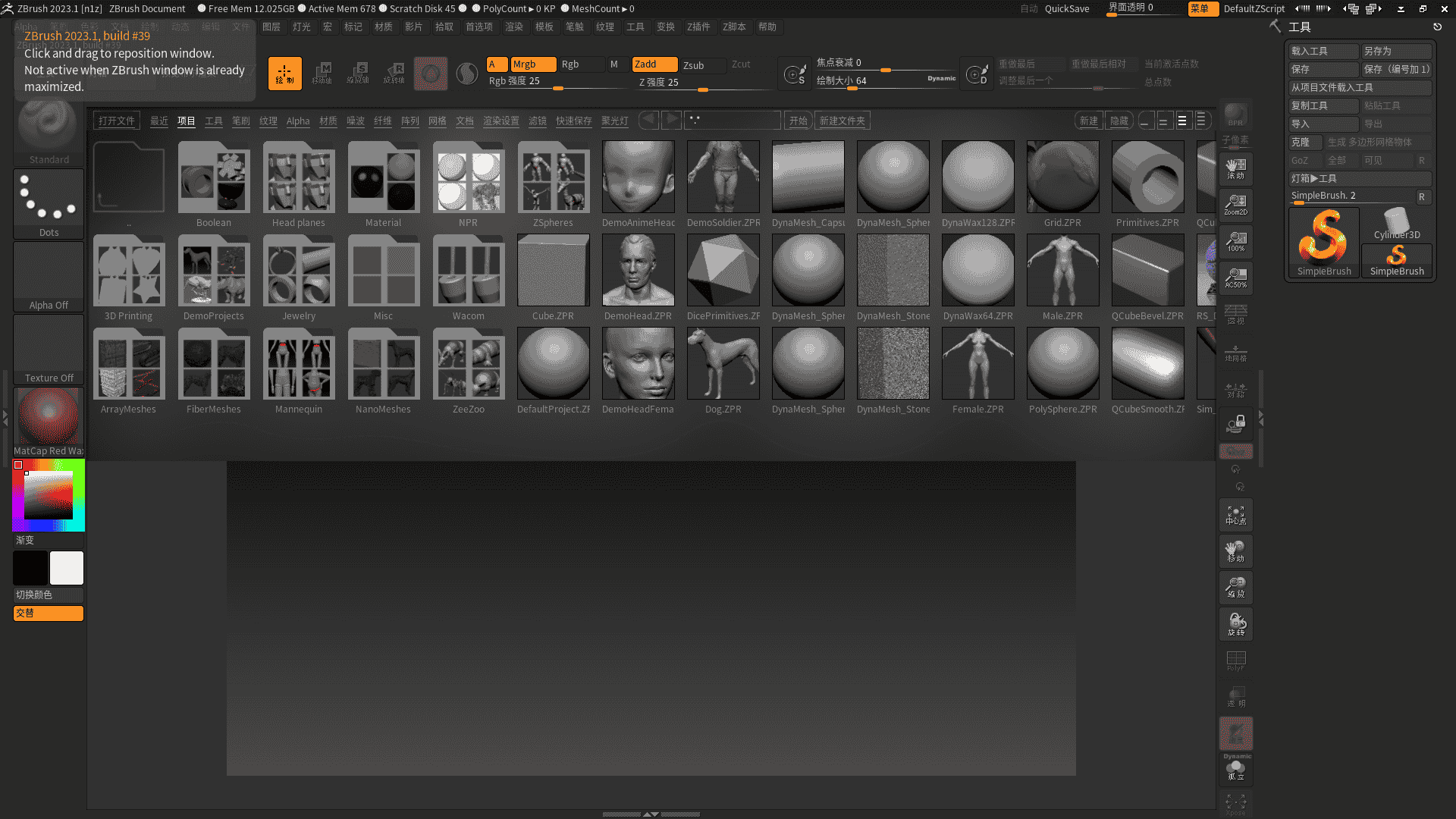Click the Standard brush icon
This screenshot has height=819, width=1456.
48,125
